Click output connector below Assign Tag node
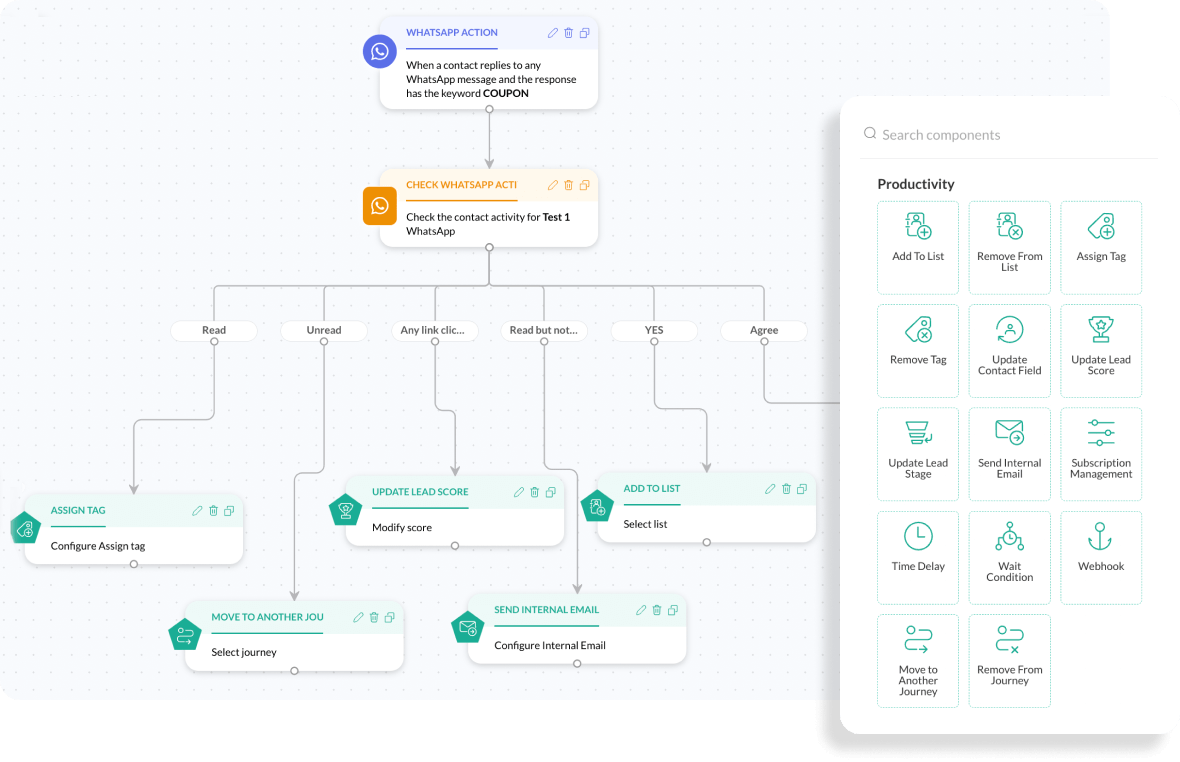The image size is (1180, 762). 134,564
